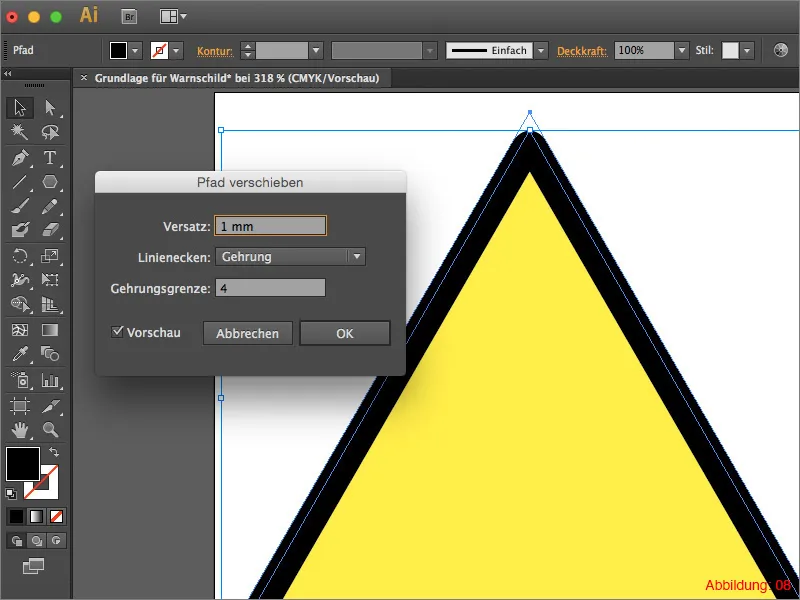The image size is (800, 600).
Task: Open Kontur stroke weight dropdown
Action: pyautogui.click(x=316, y=51)
